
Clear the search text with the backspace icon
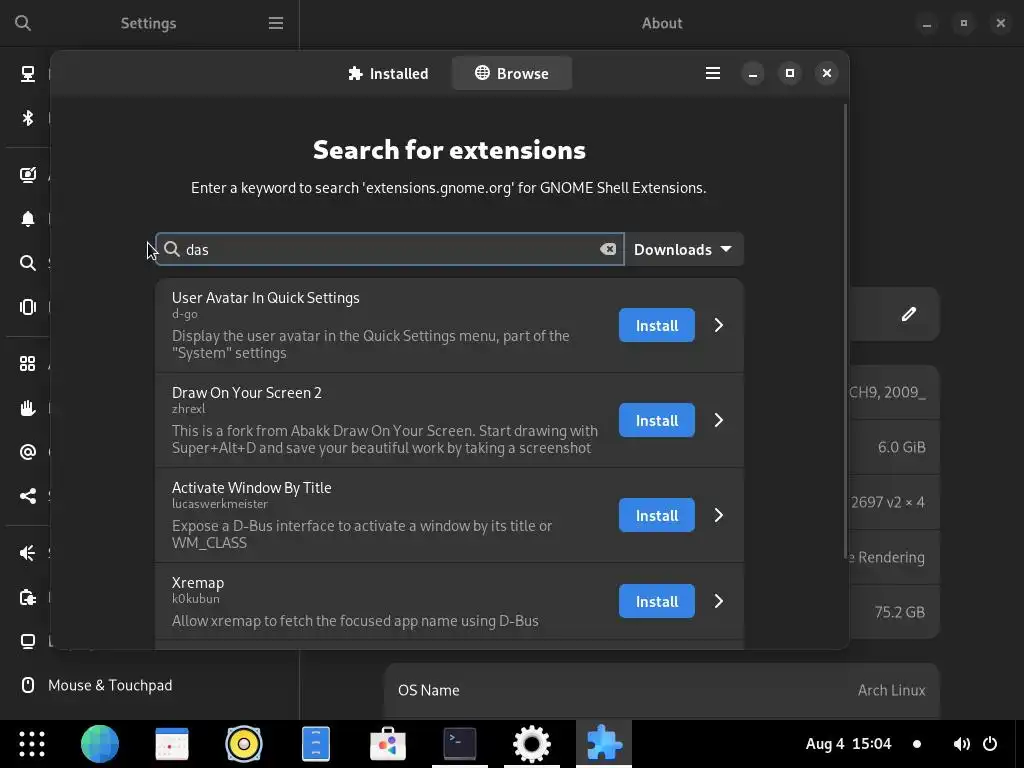[608, 249]
